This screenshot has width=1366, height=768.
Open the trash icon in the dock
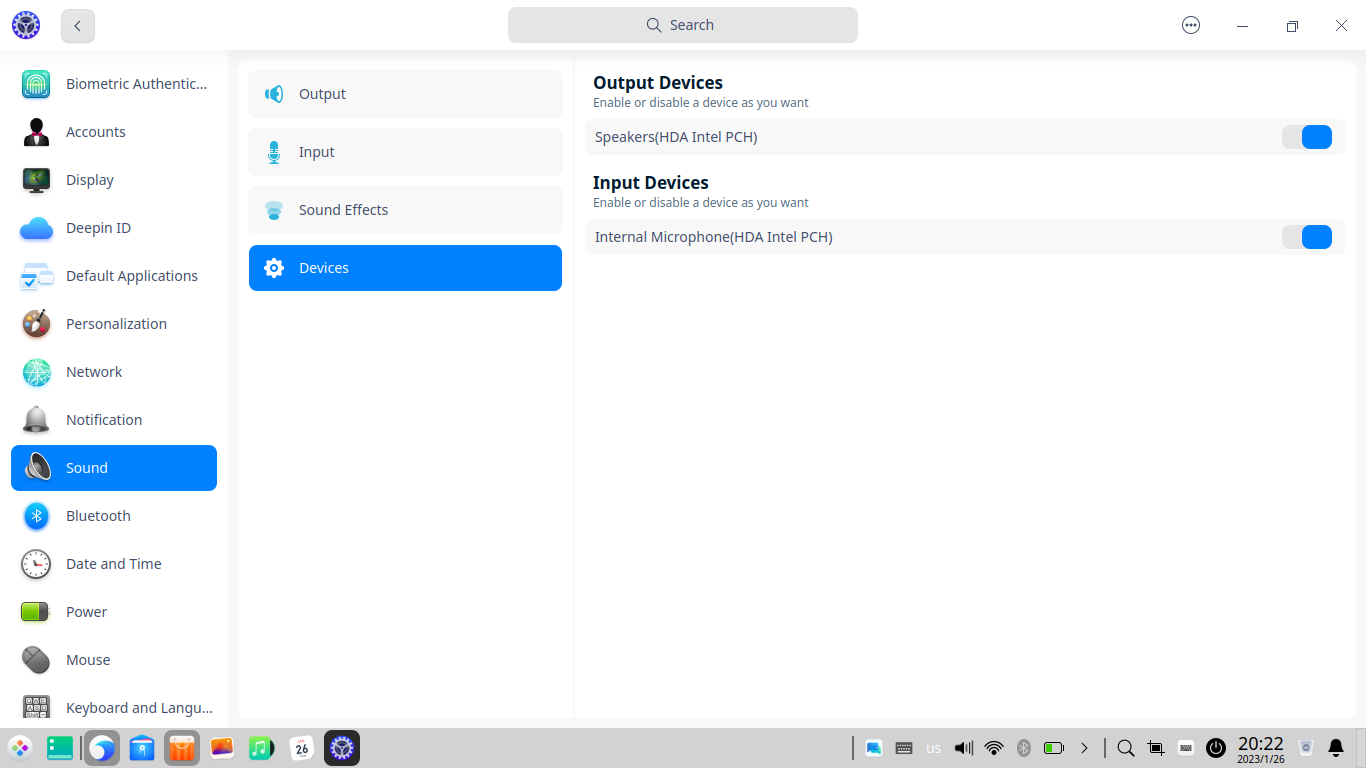[x=1306, y=748]
